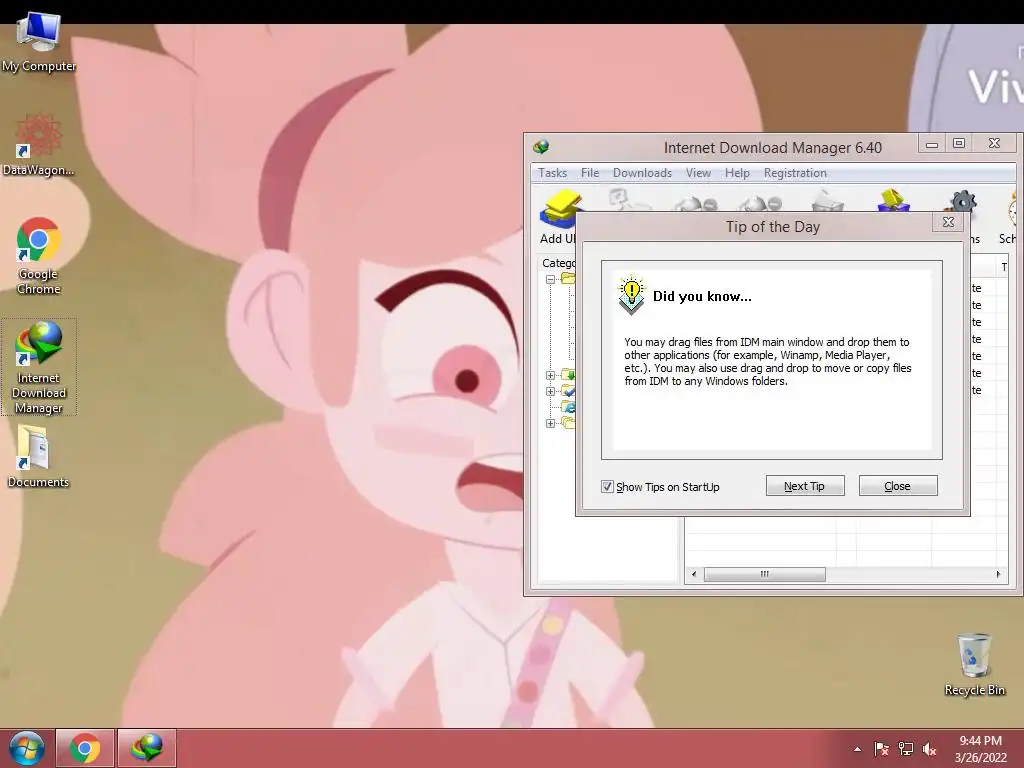Click the Internet Download Manager 6.40 title
1024x768 pixels.
773,148
